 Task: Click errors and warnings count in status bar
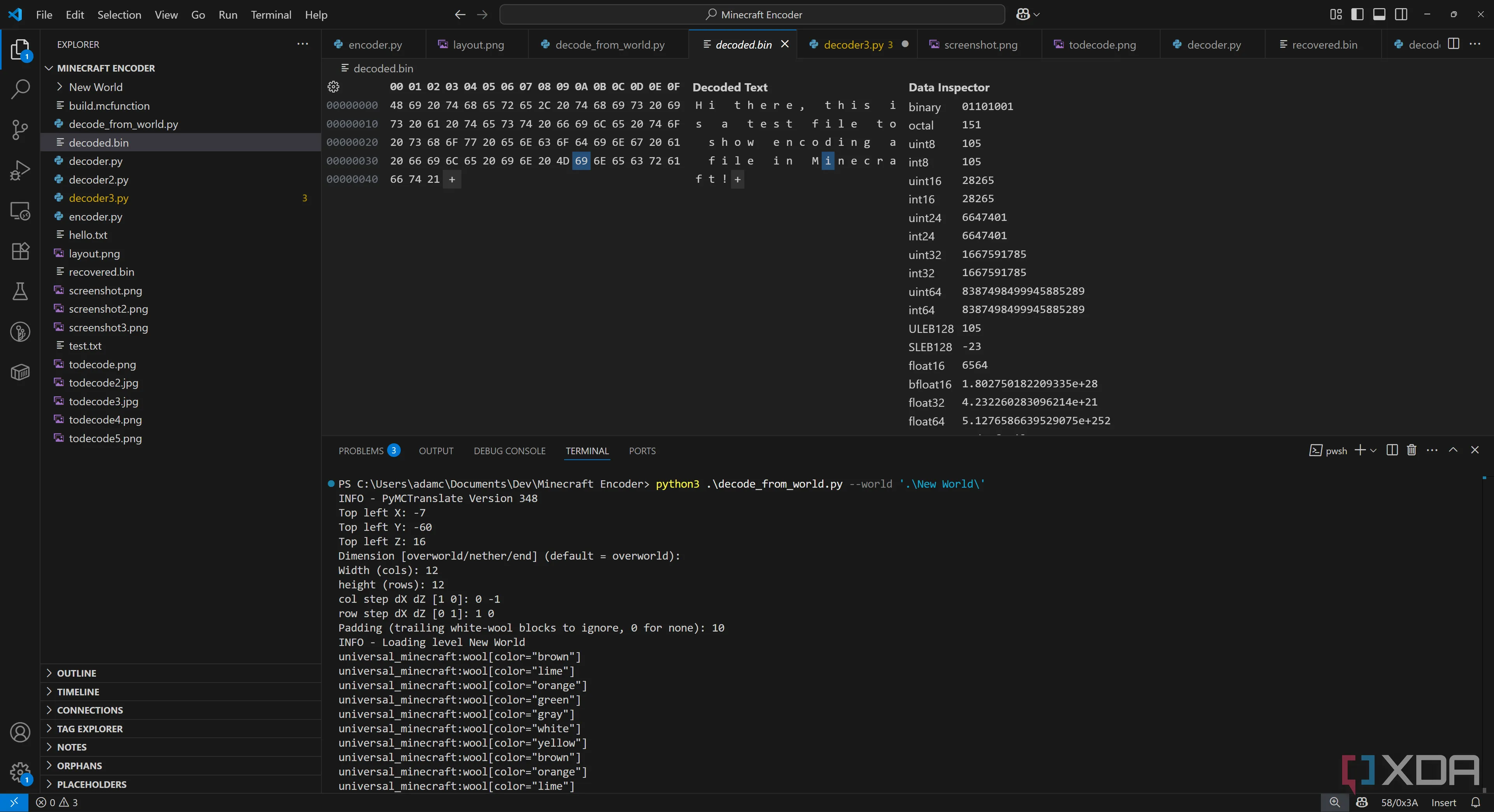(x=56, y=802)
